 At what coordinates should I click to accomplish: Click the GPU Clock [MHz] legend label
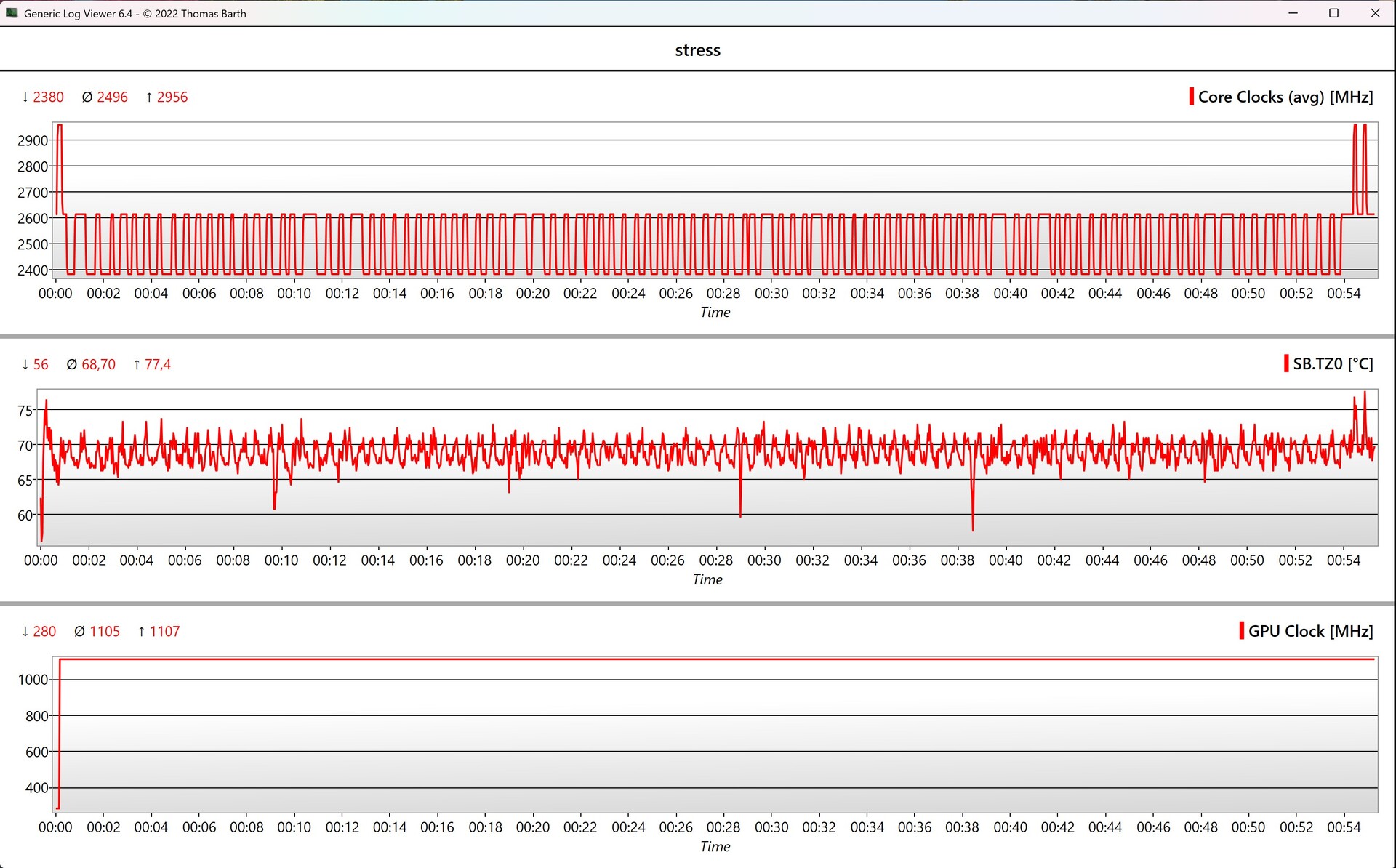pos(1310,631)
